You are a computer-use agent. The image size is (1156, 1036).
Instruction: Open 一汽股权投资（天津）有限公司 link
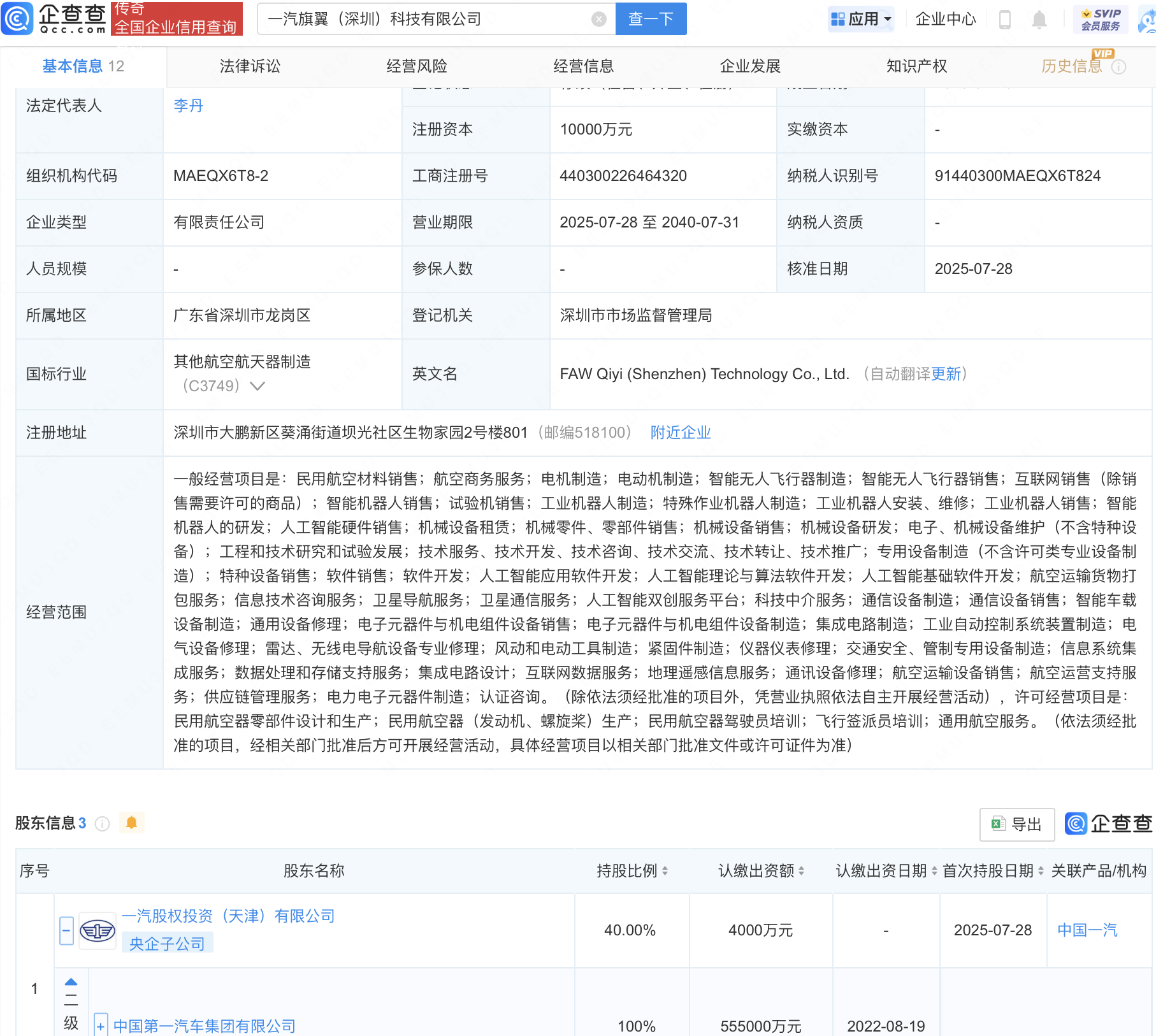[228, 916]
